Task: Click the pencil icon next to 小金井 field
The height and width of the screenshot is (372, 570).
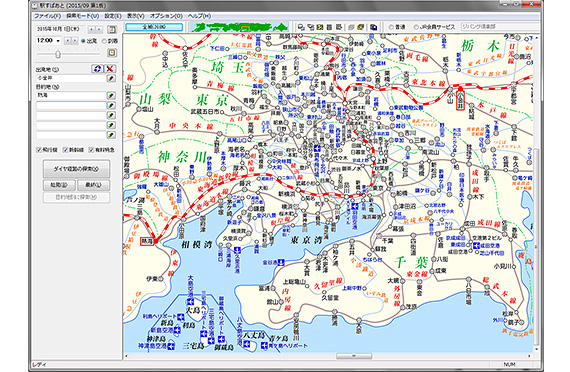Action: 111,78
